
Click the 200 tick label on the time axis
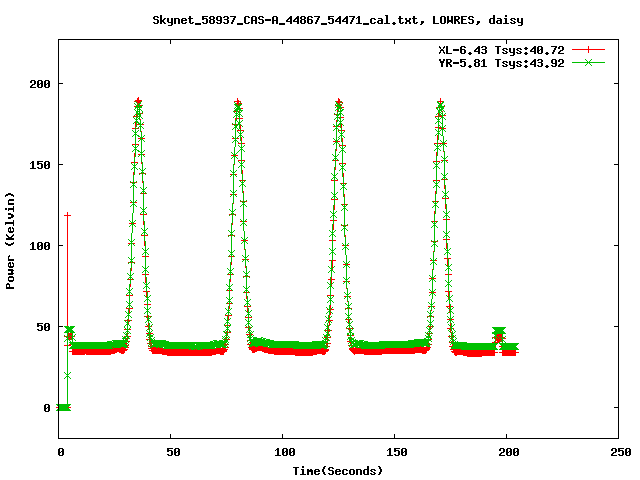coord(509,452)
